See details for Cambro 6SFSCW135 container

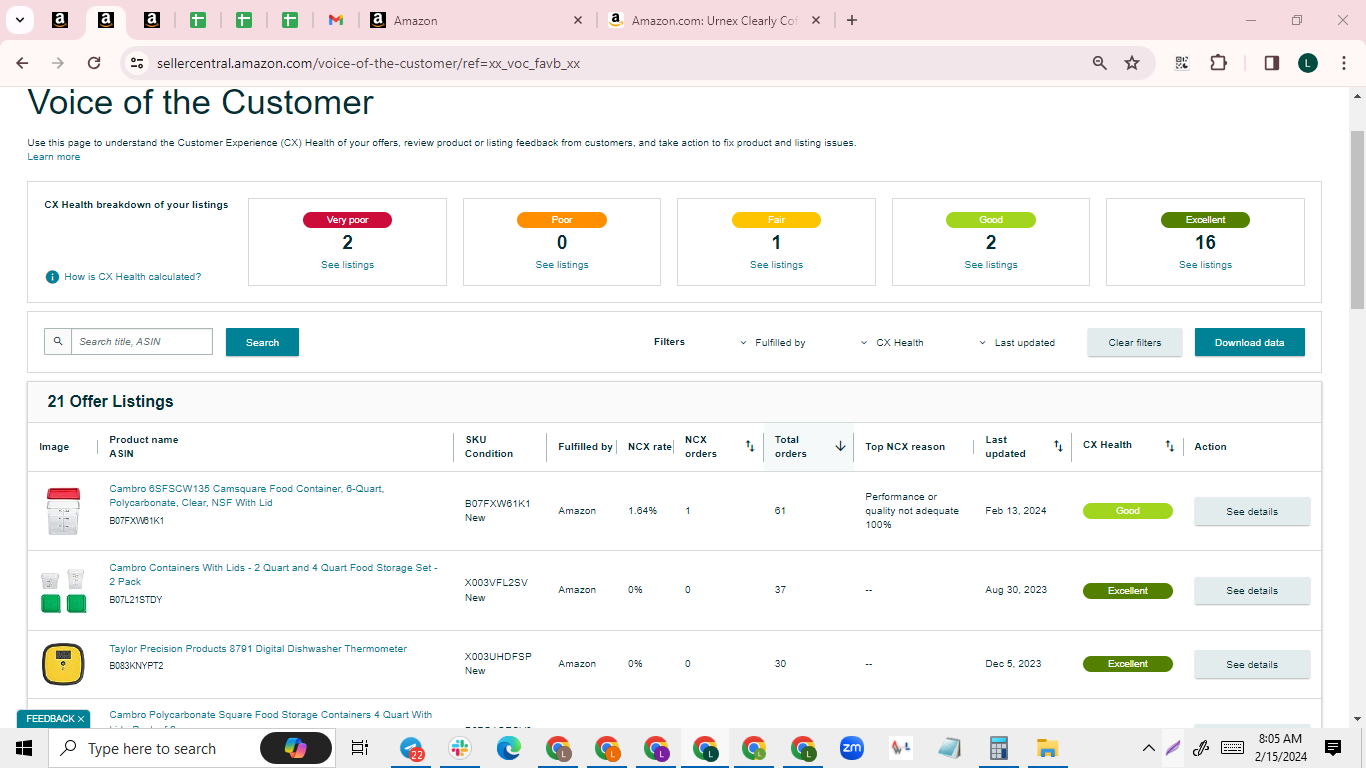pos(1252,511)
